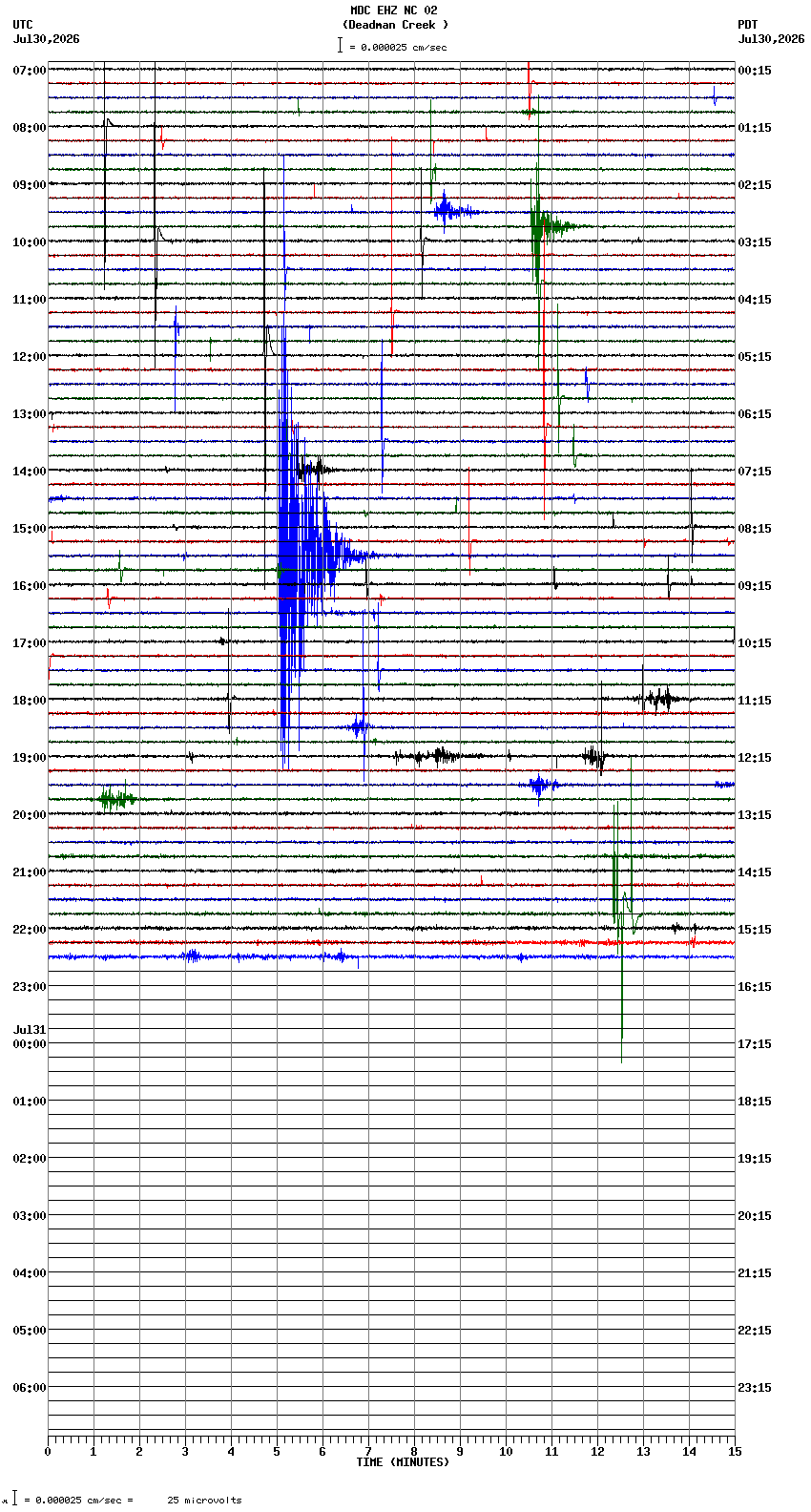Click the 00:00 UTC row label
The width and height of the screenshot is (811, 1512).
point(30,1044)
